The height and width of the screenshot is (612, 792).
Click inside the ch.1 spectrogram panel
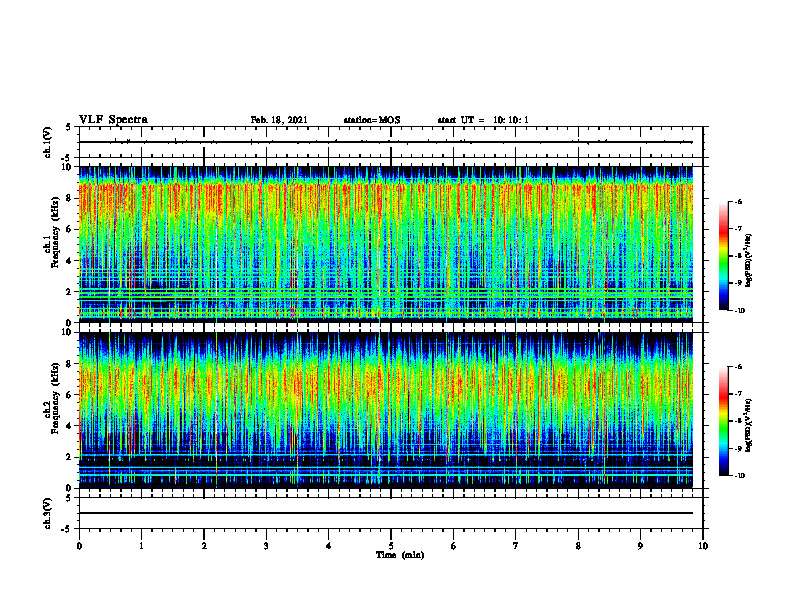pyautogui.click(x=386, y=244)
